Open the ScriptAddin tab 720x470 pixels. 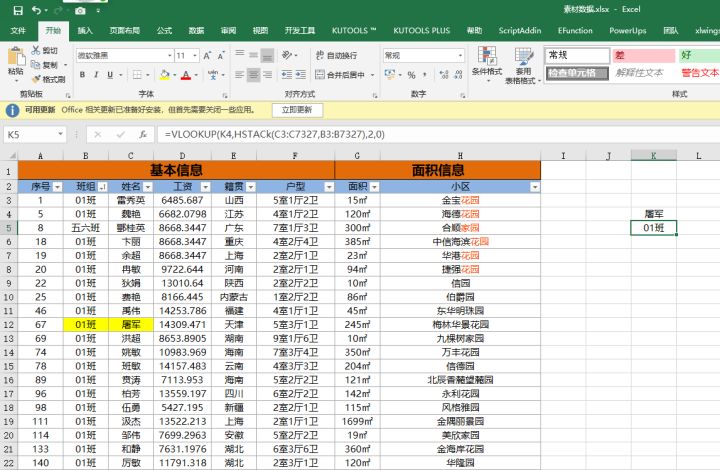[520, 31]
